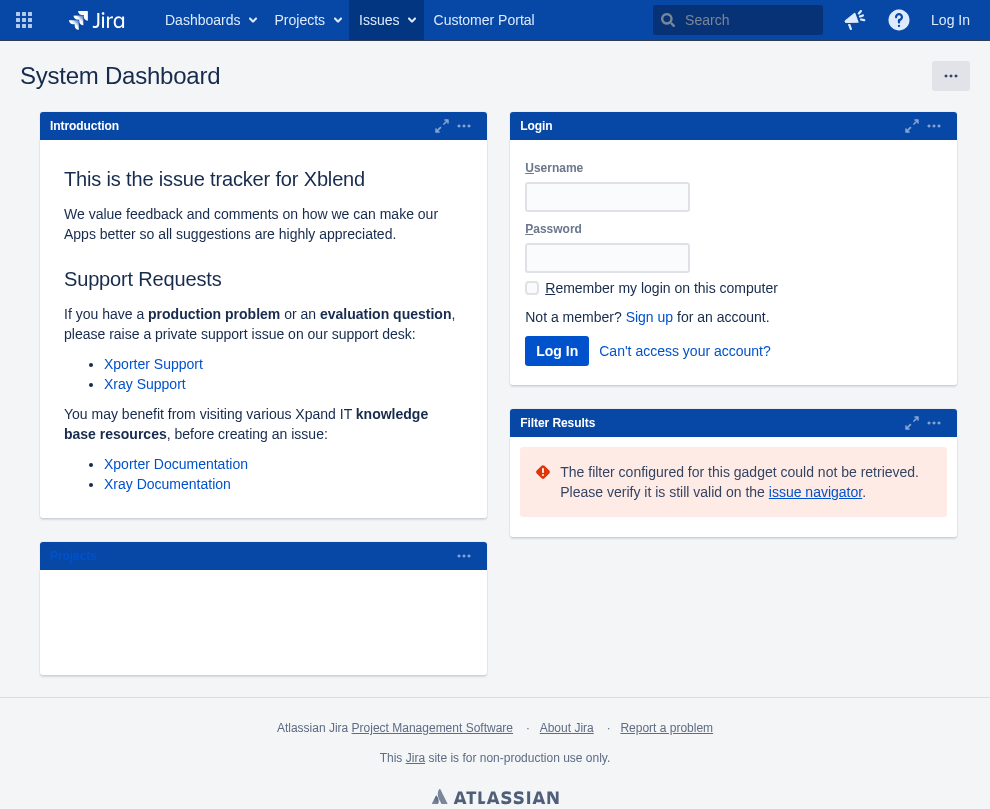Screen dimensions: 990x809
Task: Open the About Jira footer link
Action: click(x=566, y=728)
